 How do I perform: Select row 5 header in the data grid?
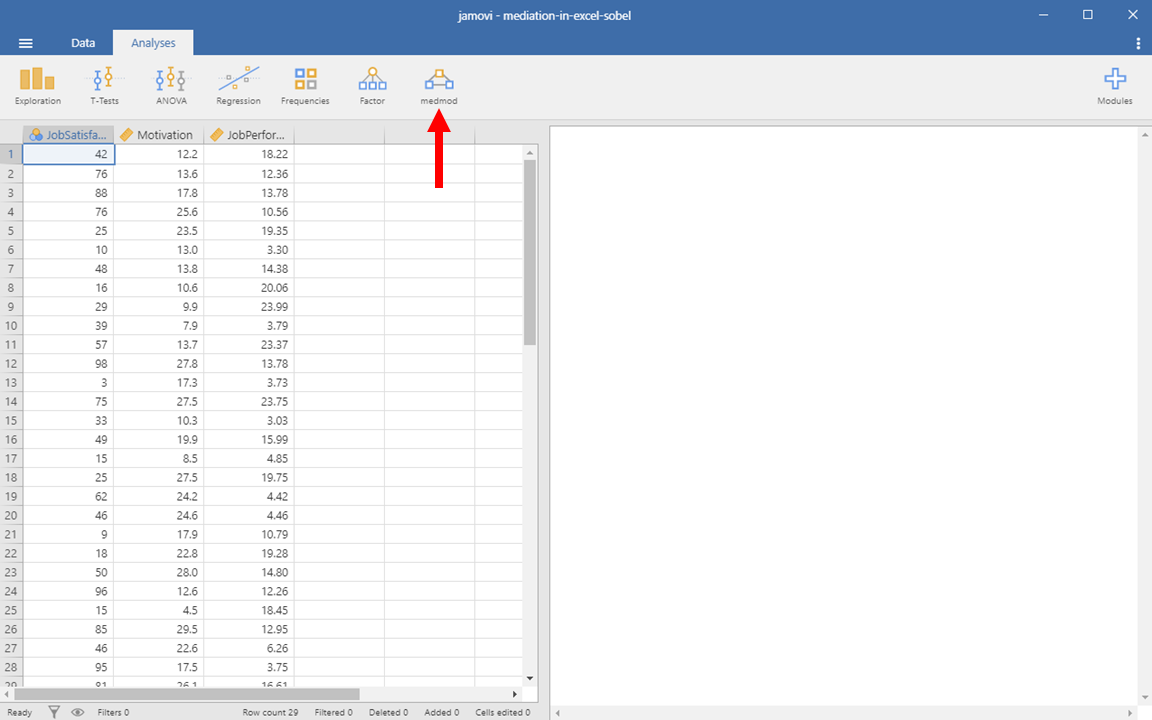pos(11,230)
